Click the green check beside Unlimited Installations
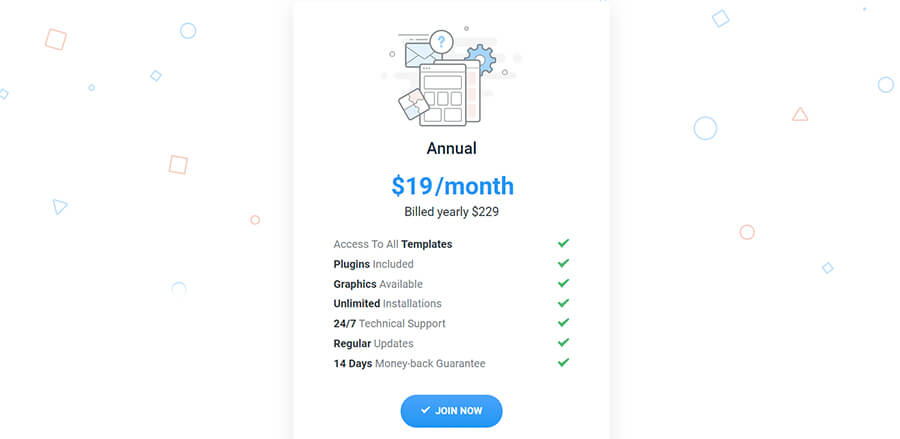Viewport: 900px width, 439px height. [x=563, y=303]
